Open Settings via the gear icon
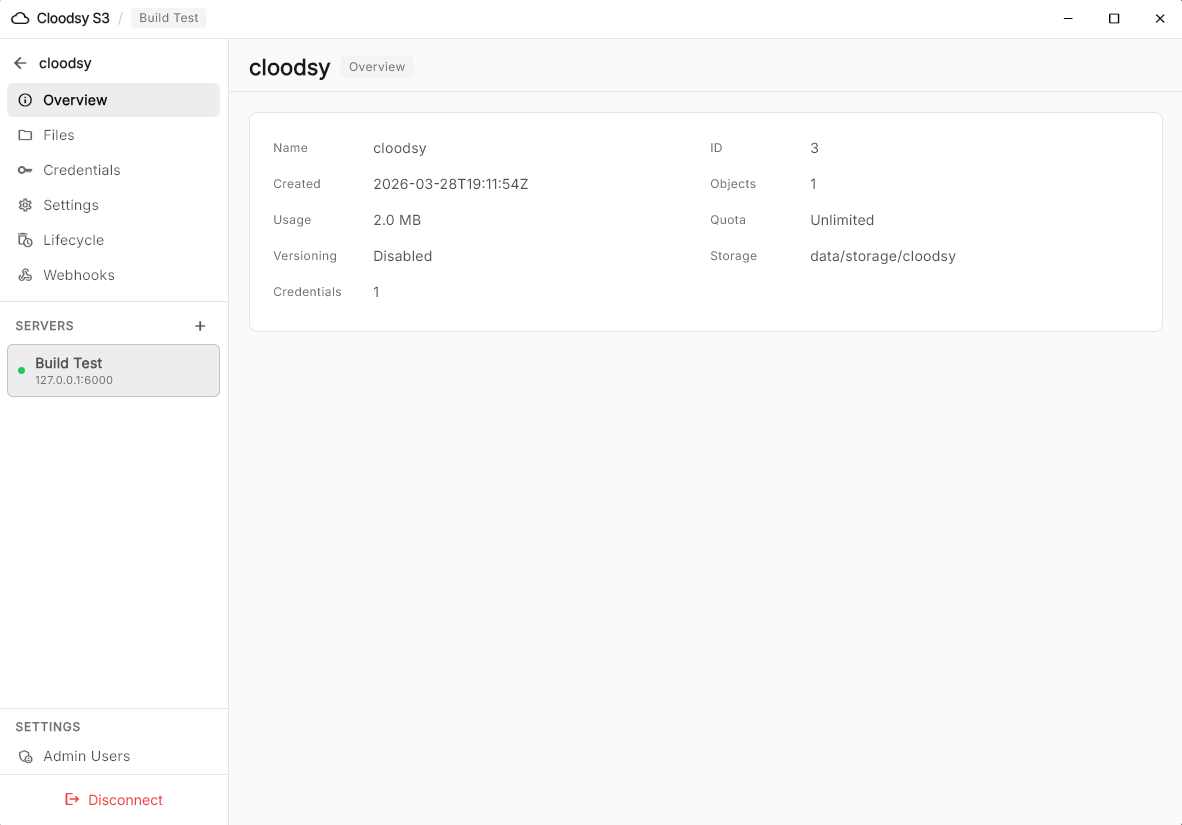This screenshot has width=1182, height=825. click(x=23, y=205)
